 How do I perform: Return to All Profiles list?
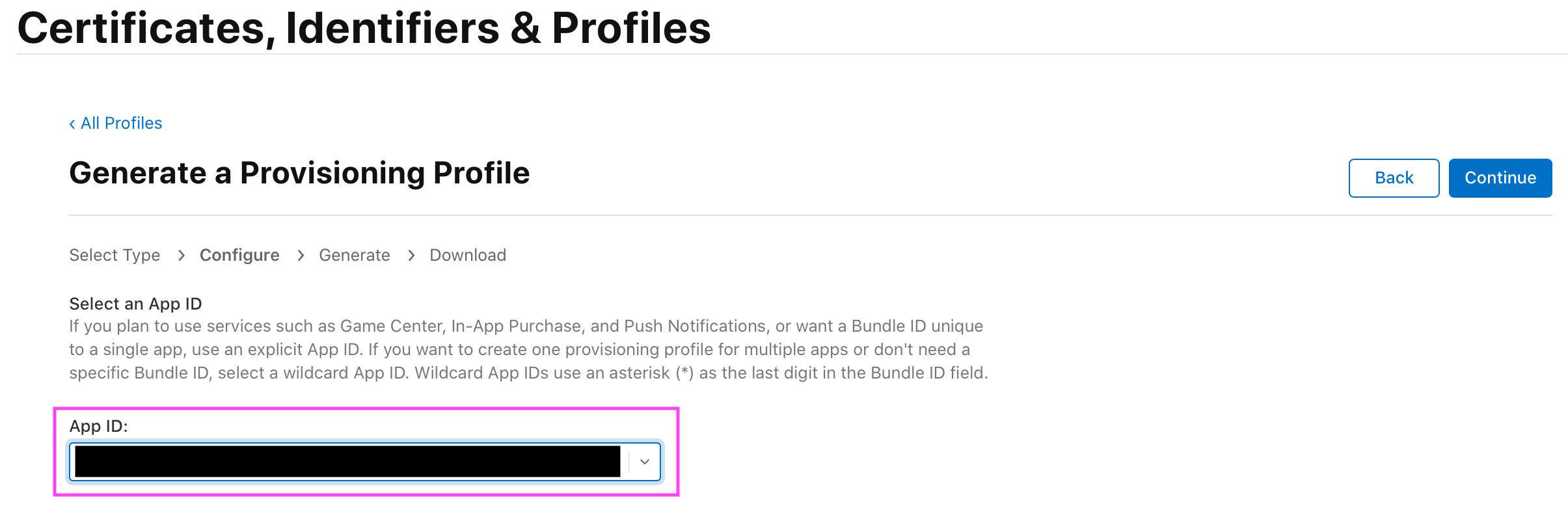tap(121, 124)
